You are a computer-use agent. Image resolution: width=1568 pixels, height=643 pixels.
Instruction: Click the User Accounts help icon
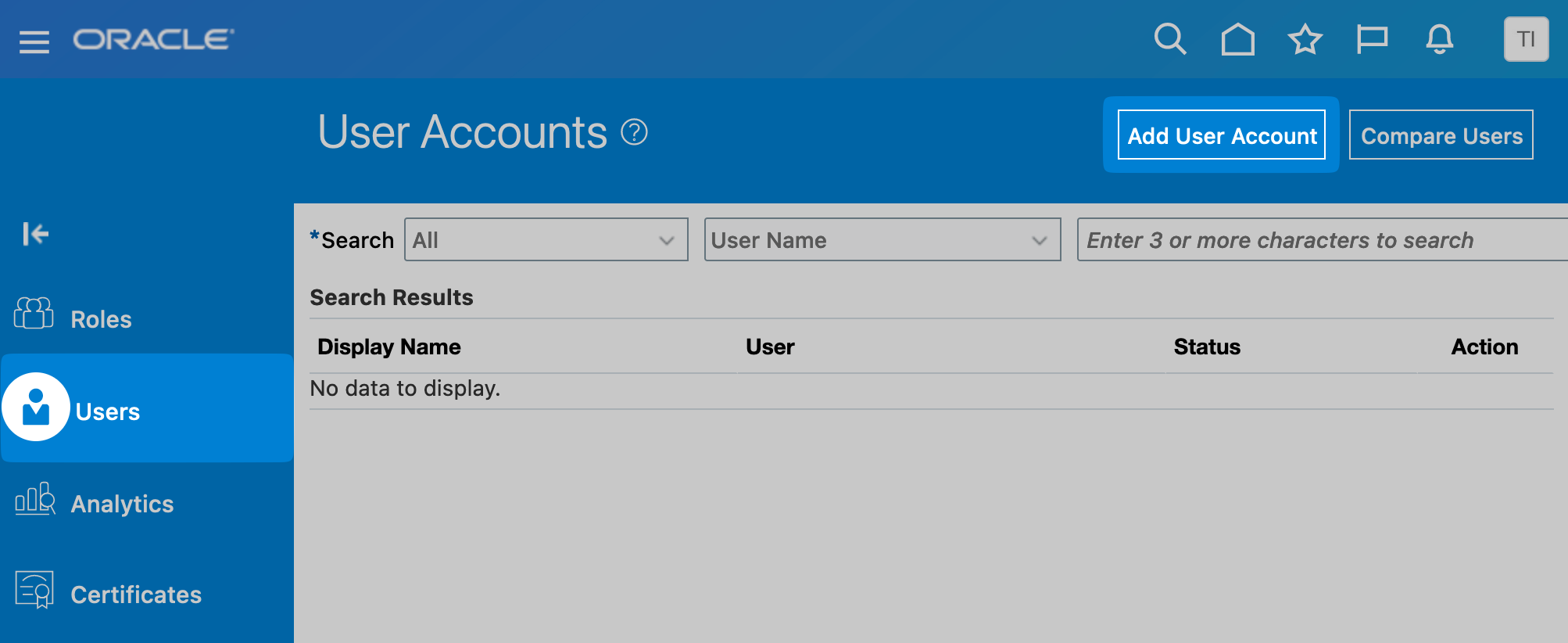click(634, 132)
